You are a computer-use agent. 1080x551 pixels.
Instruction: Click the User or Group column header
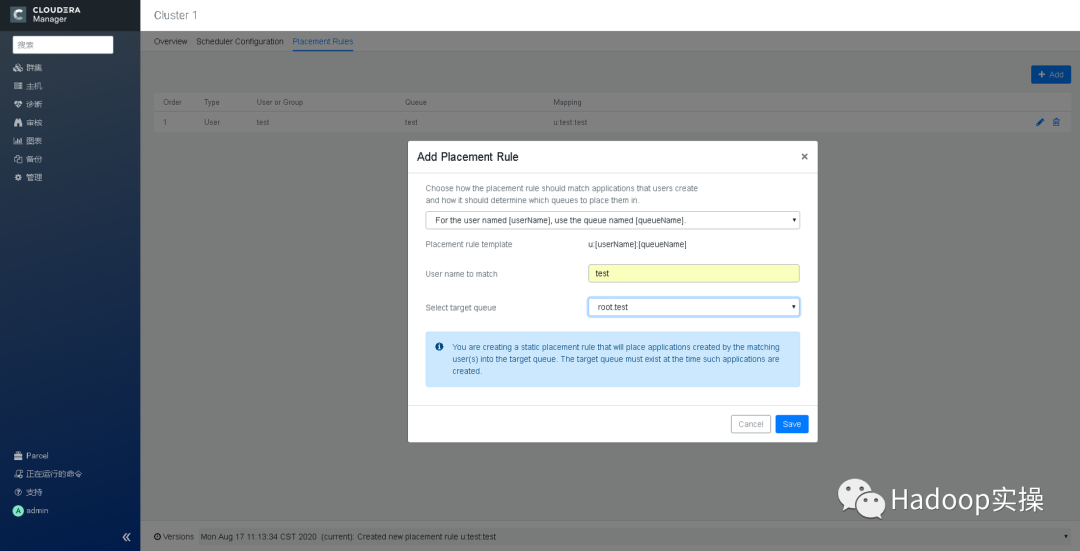[x=280, y=102]
